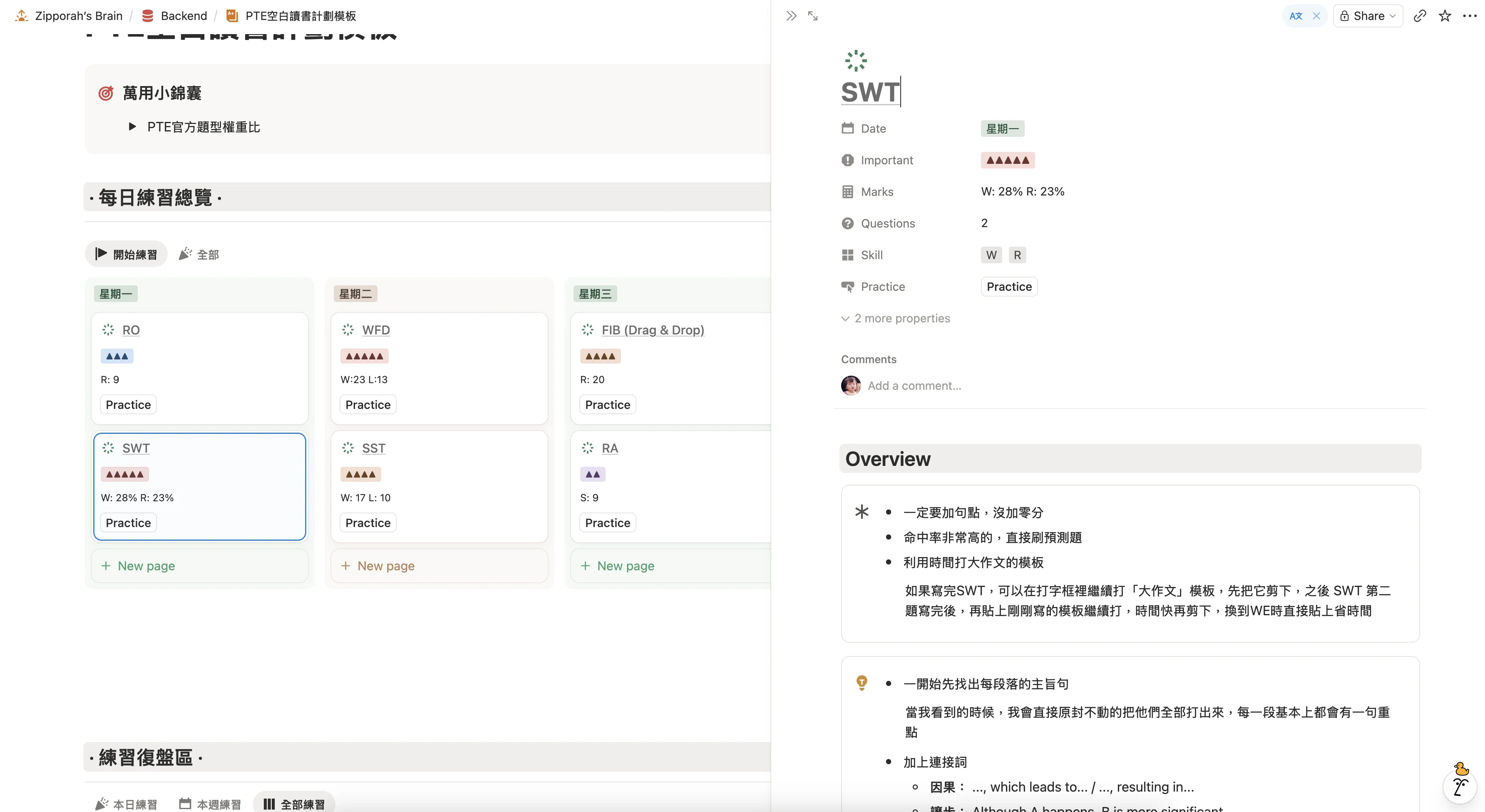Open the assistant icon at bottom right

click(1460, 786)
